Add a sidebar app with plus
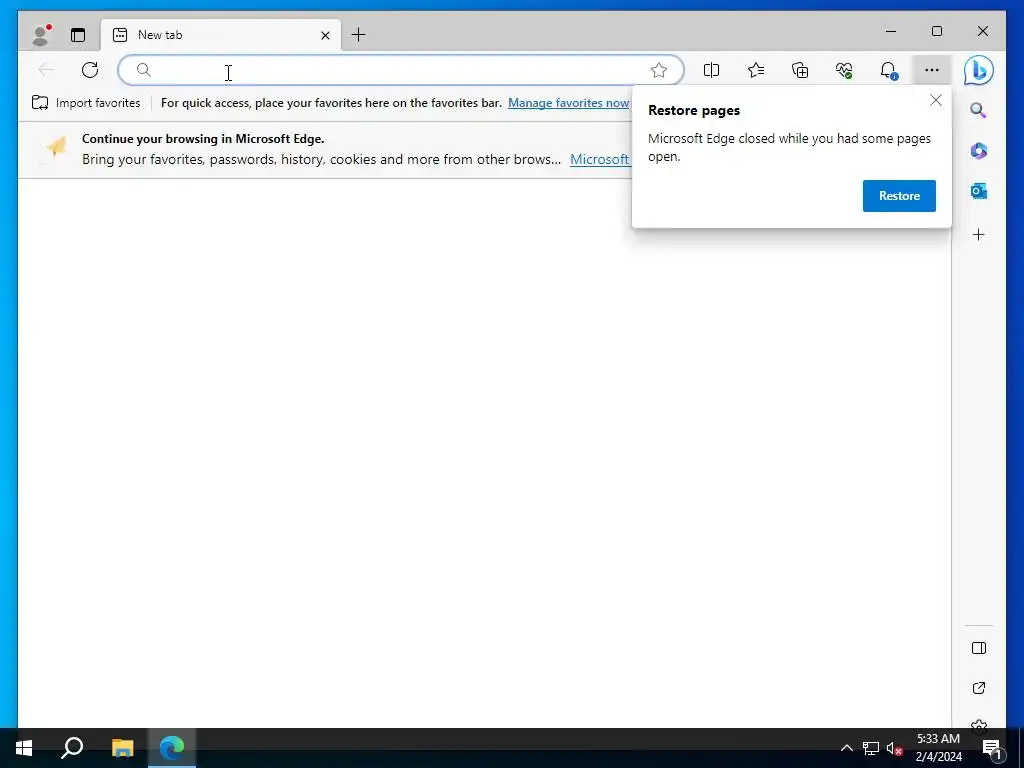This screenshot has height=768, width=1024. pyautogui.click(x=978, y=234)
